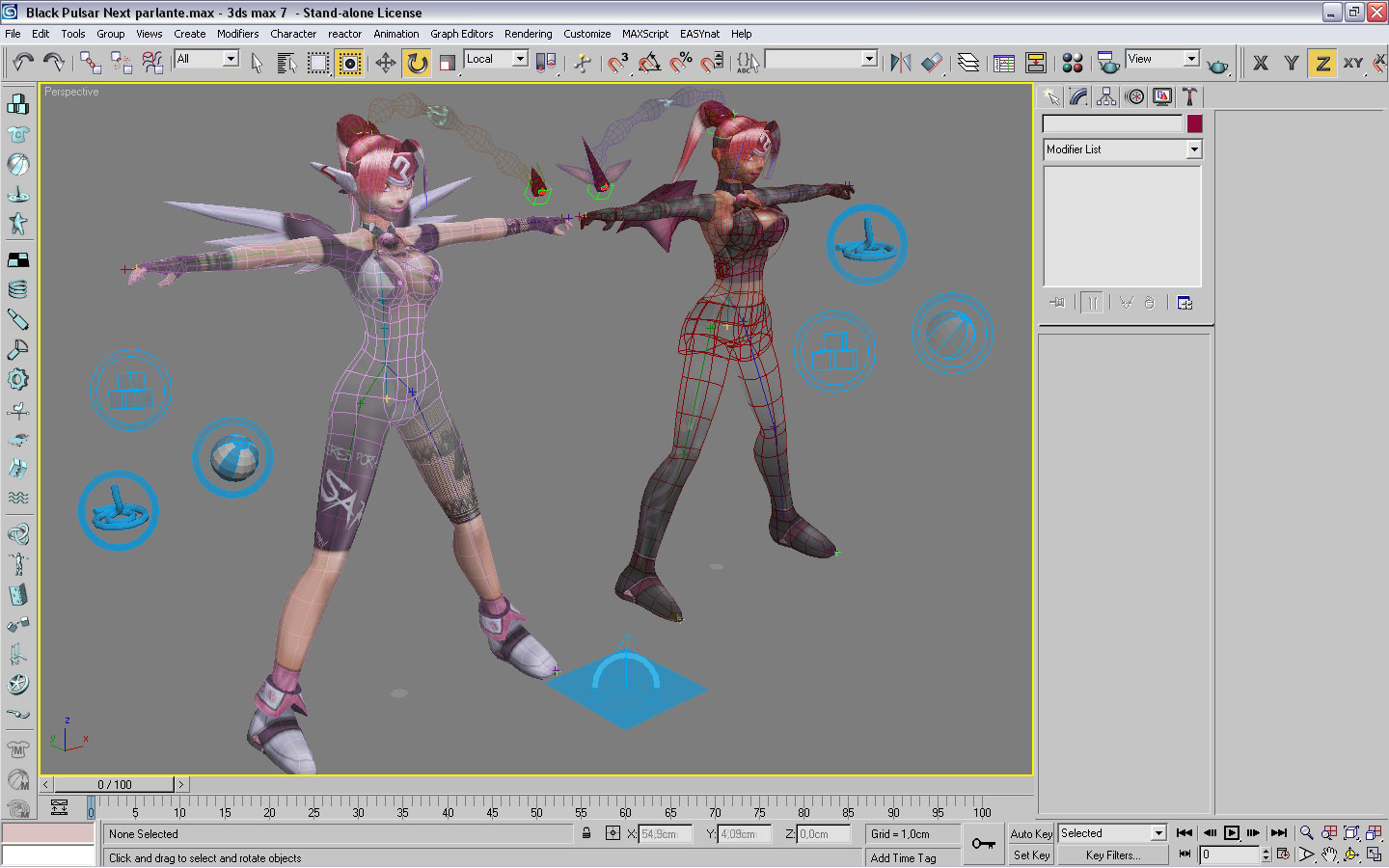
Task: Open the Curve Editor
Action: coord(1004,63)
